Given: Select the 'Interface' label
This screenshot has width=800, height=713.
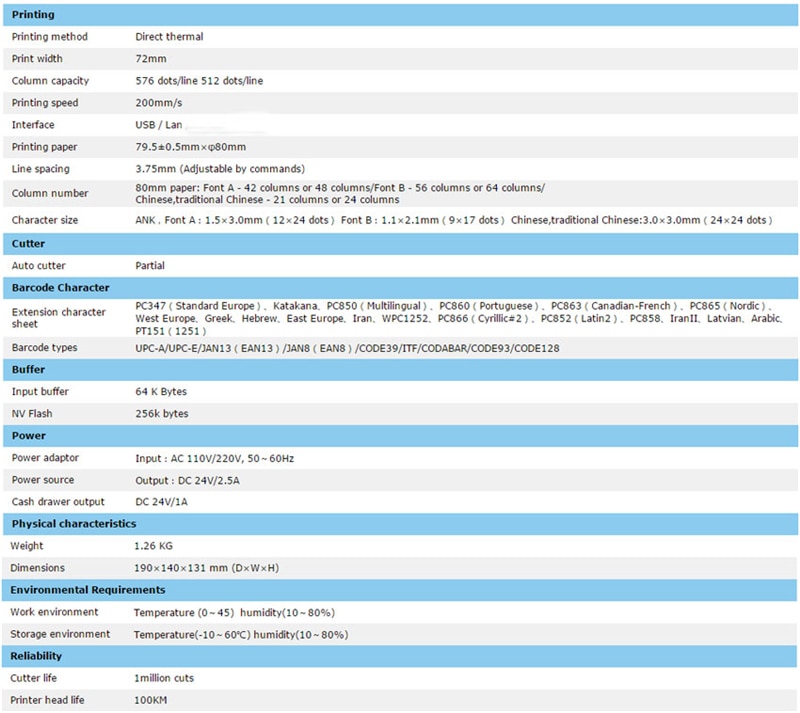Looking at the screenshot, I should tap(33, 125).
